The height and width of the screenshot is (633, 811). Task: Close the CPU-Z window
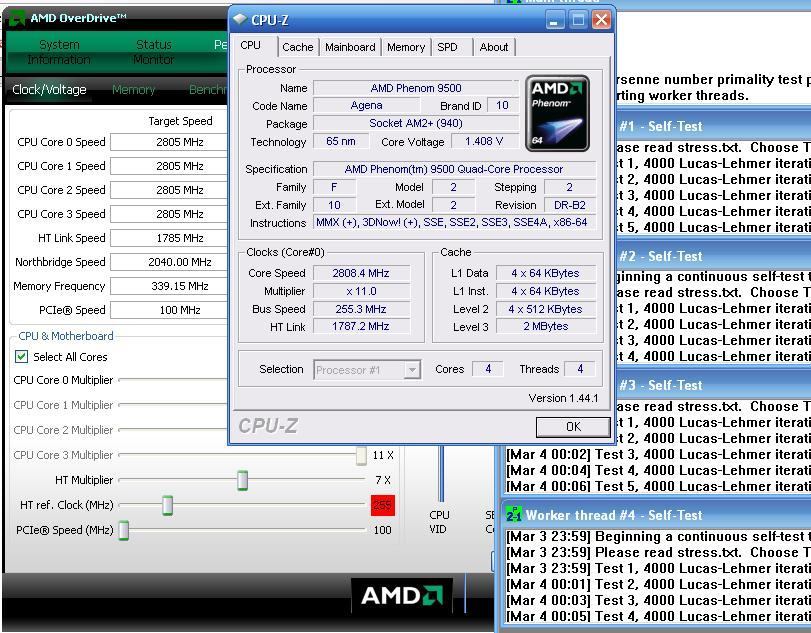pos(601,21)
